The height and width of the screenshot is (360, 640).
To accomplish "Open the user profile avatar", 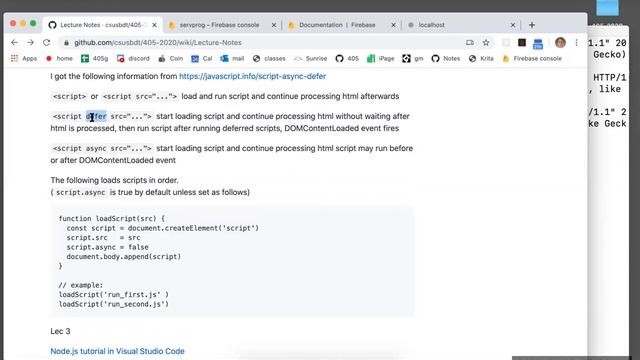I will (x=560, y=42).
